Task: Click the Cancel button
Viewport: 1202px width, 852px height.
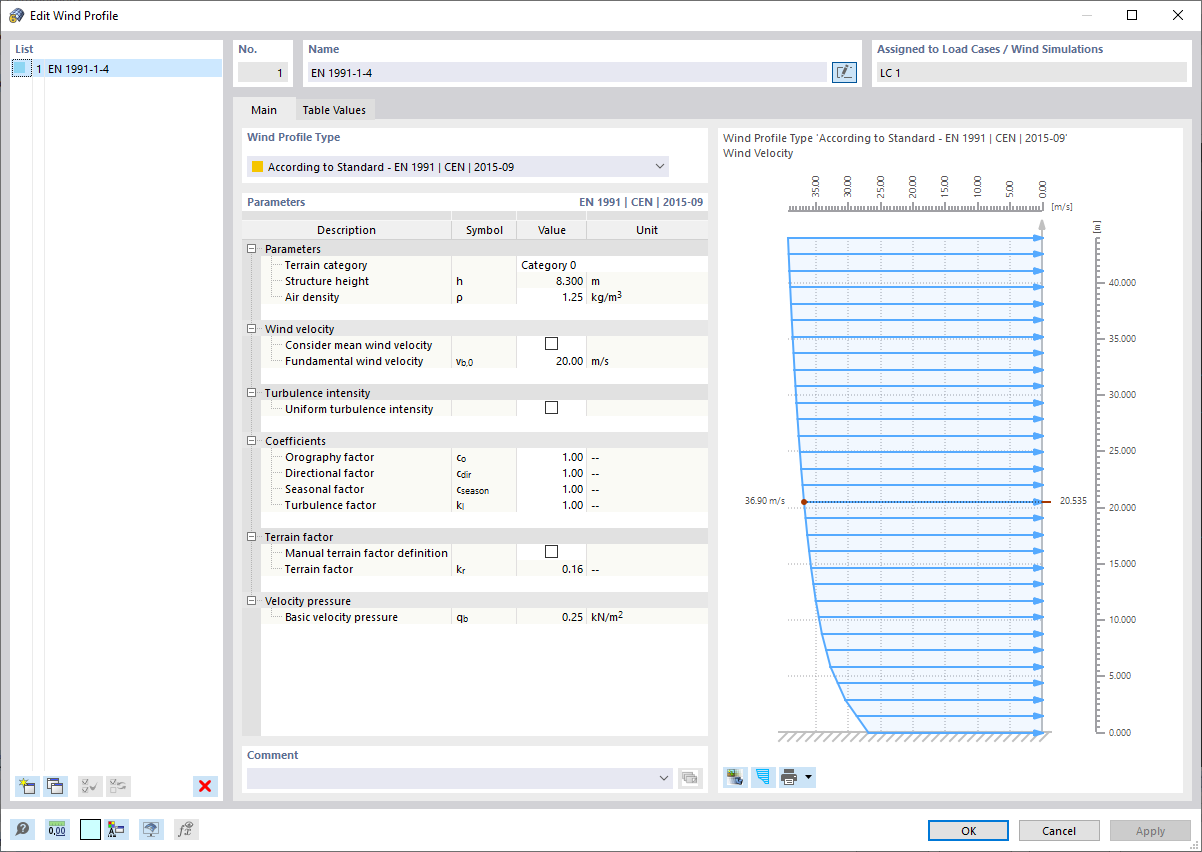Action: pyautogui.click(x=1059, y=831)
